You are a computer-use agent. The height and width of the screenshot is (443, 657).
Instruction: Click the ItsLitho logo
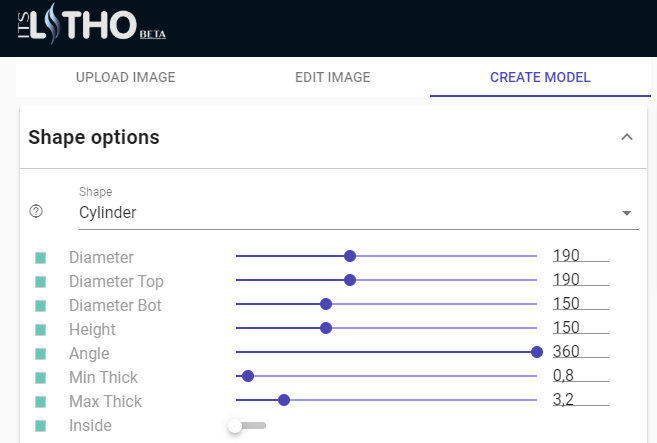tap(91, 24)
